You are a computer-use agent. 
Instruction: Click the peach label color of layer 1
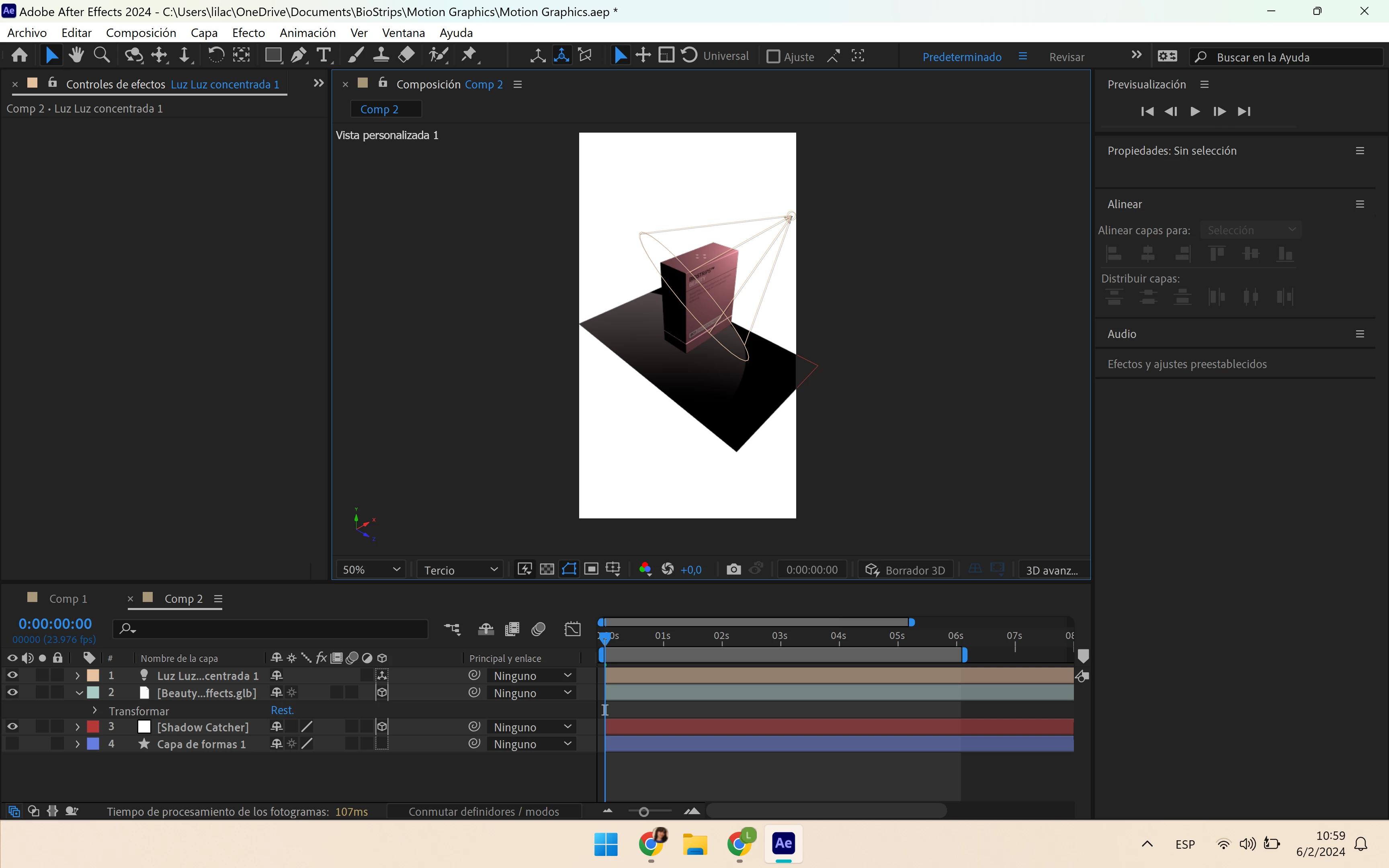pyautogui.click(x=93, y=676)
